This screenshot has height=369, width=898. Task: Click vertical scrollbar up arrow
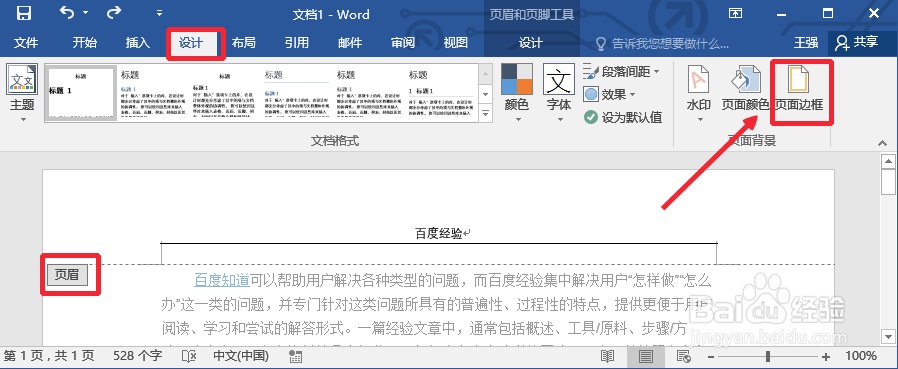click(888, 162)
